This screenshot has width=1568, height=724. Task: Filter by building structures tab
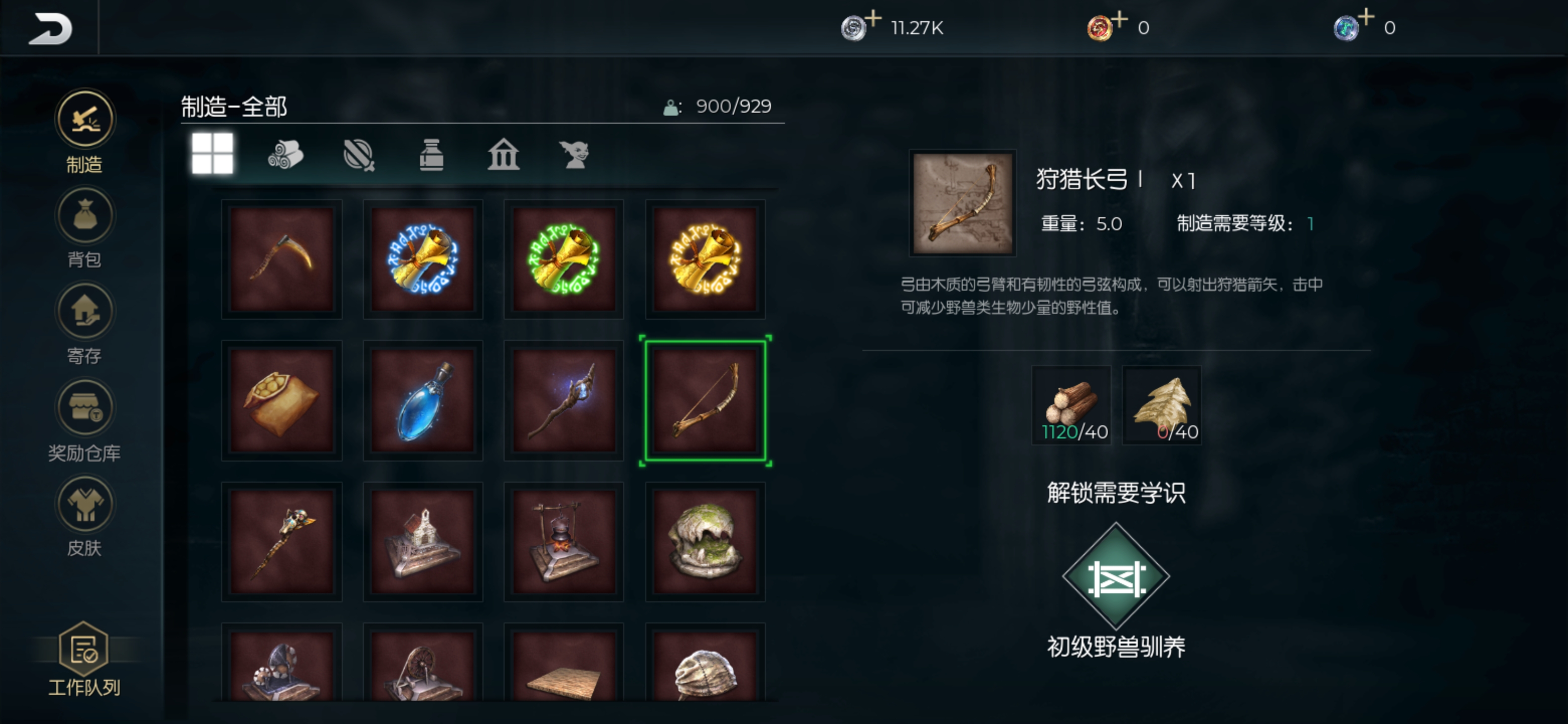click(504, 154)
